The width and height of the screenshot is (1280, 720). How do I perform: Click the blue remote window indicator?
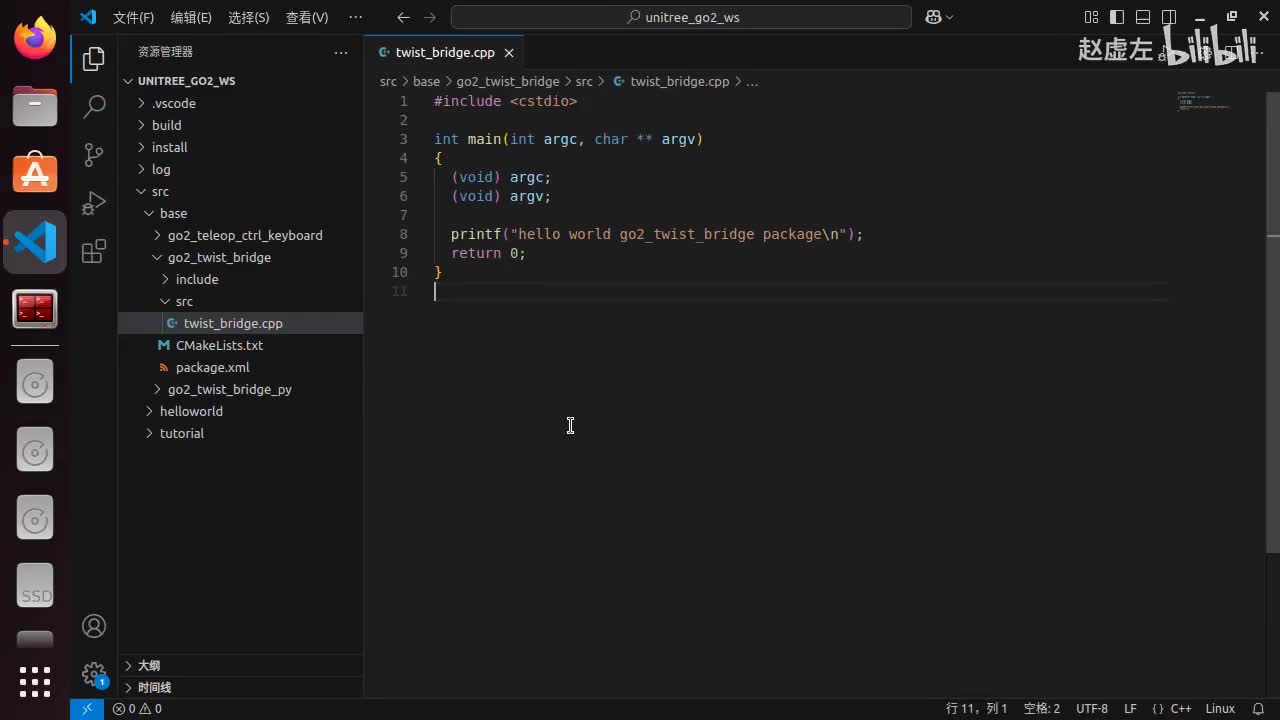(87, 709)
